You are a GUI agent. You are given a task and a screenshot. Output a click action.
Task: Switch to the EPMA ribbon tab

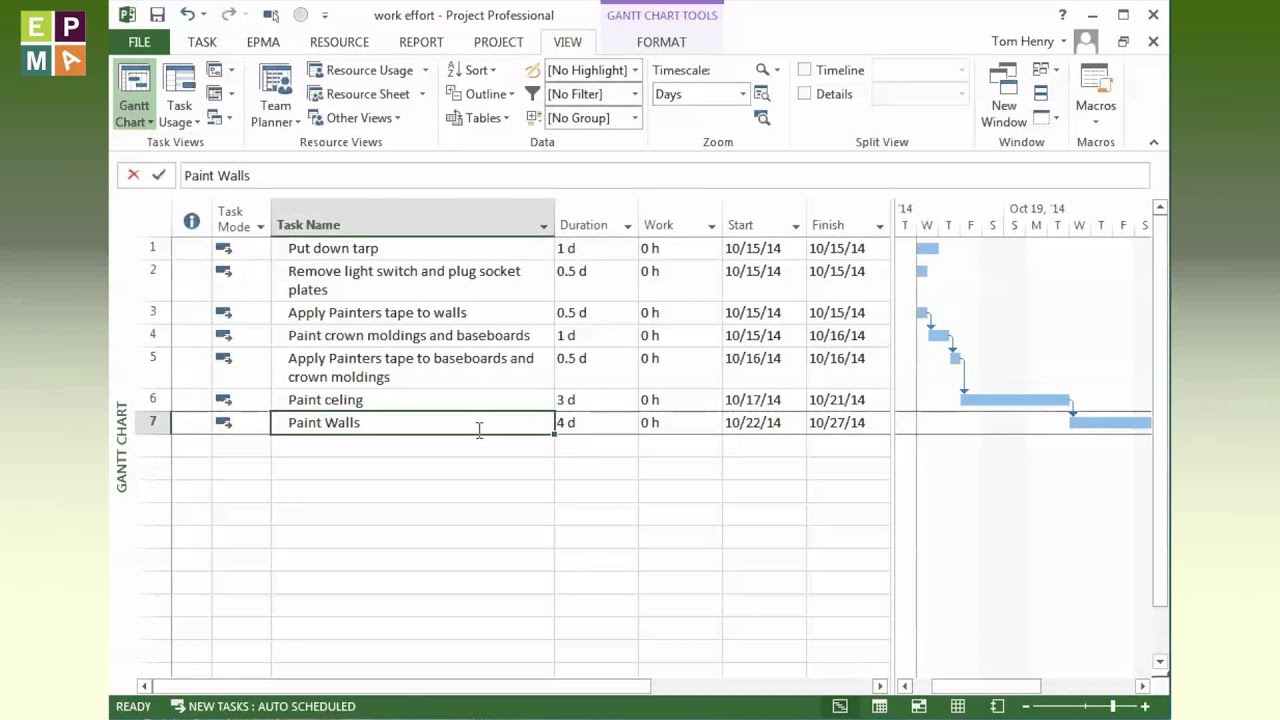(x=263, y=42)
